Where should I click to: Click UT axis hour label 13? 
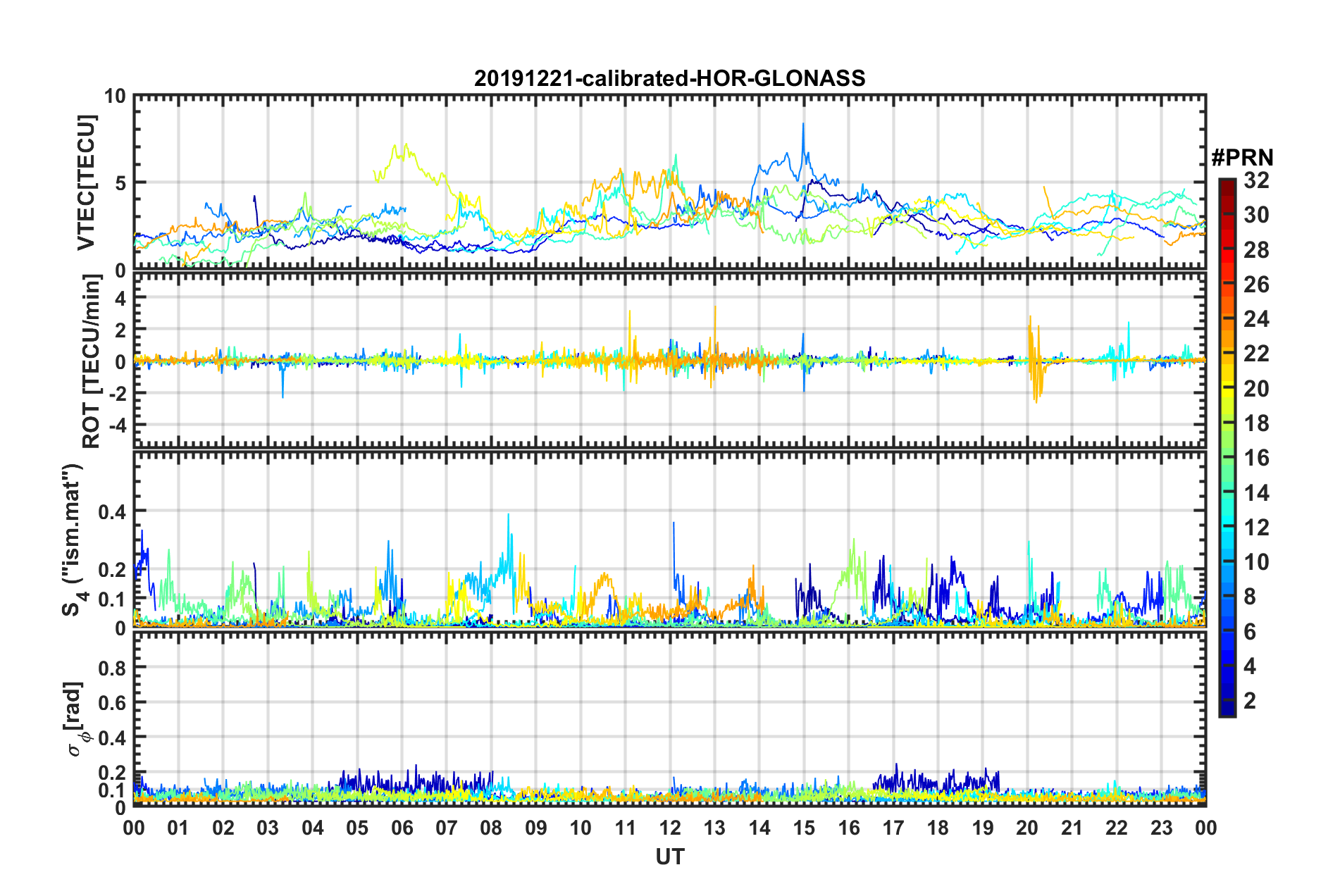tap(714, 828)
